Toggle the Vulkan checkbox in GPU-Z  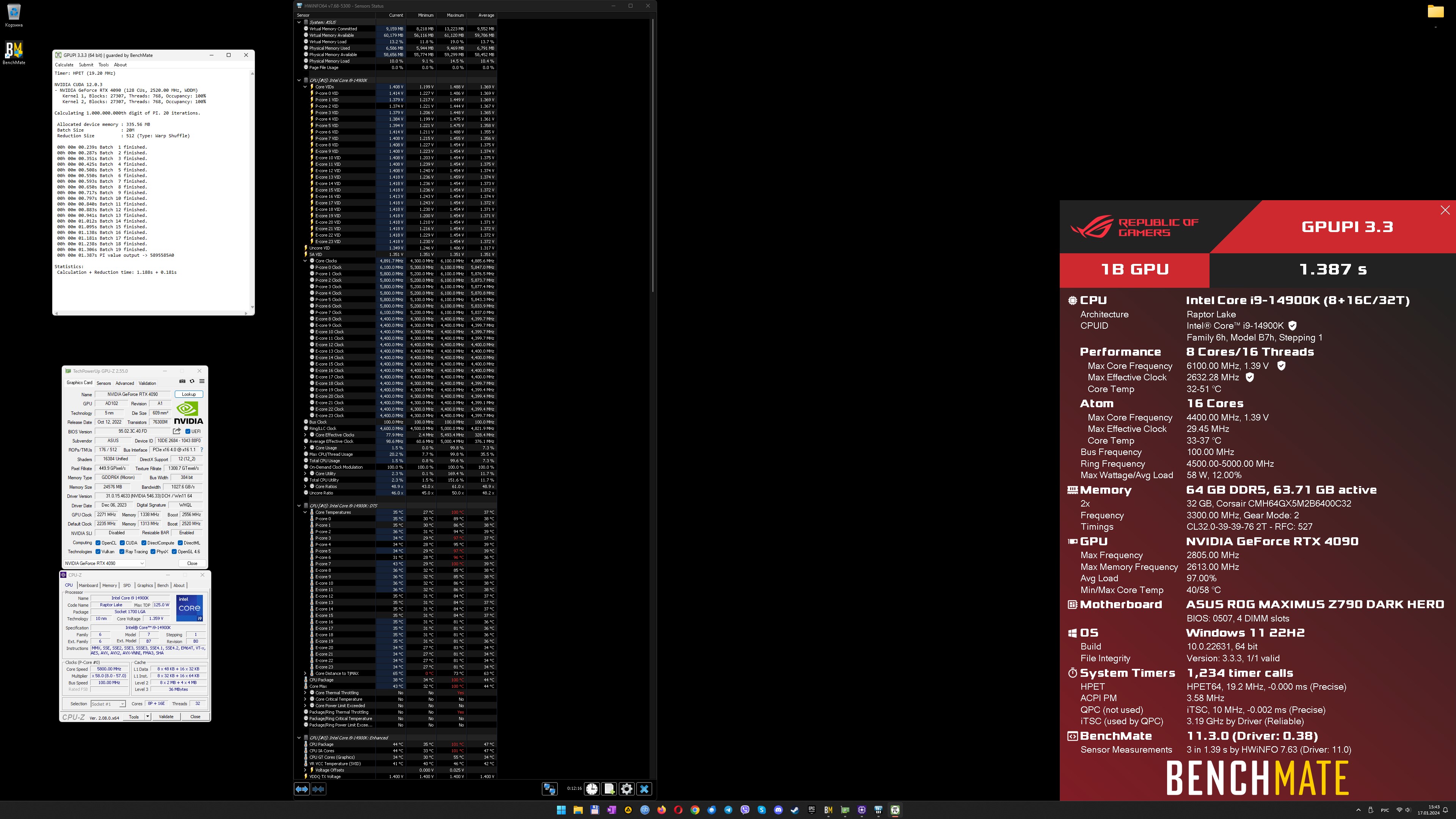click(98, 552)
